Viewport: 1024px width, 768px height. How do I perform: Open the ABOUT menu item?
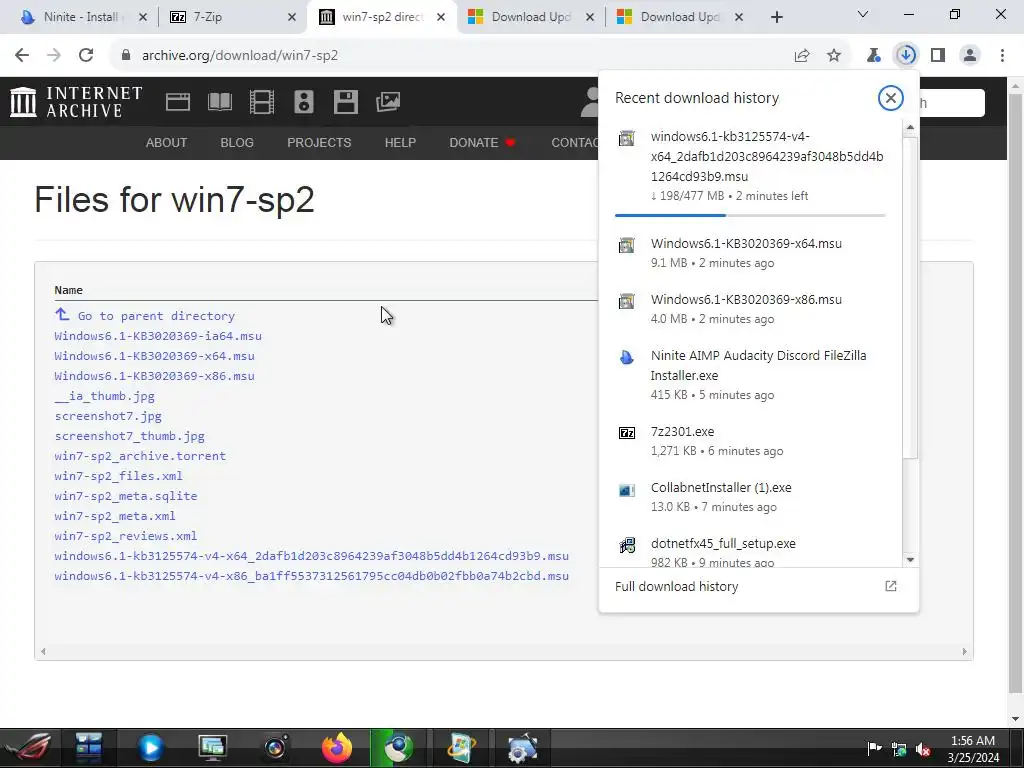click(x=166, y=142)
